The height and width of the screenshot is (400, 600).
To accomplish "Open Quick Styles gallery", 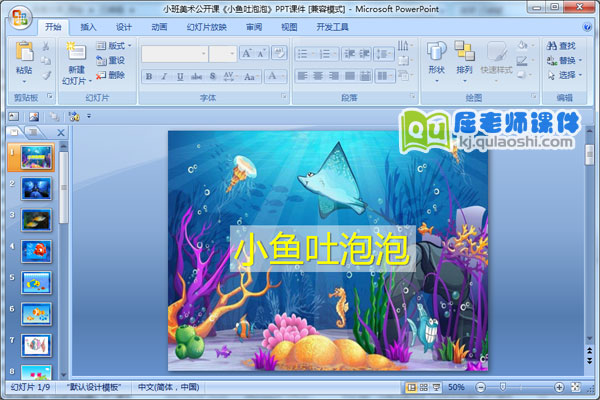I will (x=496, y=61).
